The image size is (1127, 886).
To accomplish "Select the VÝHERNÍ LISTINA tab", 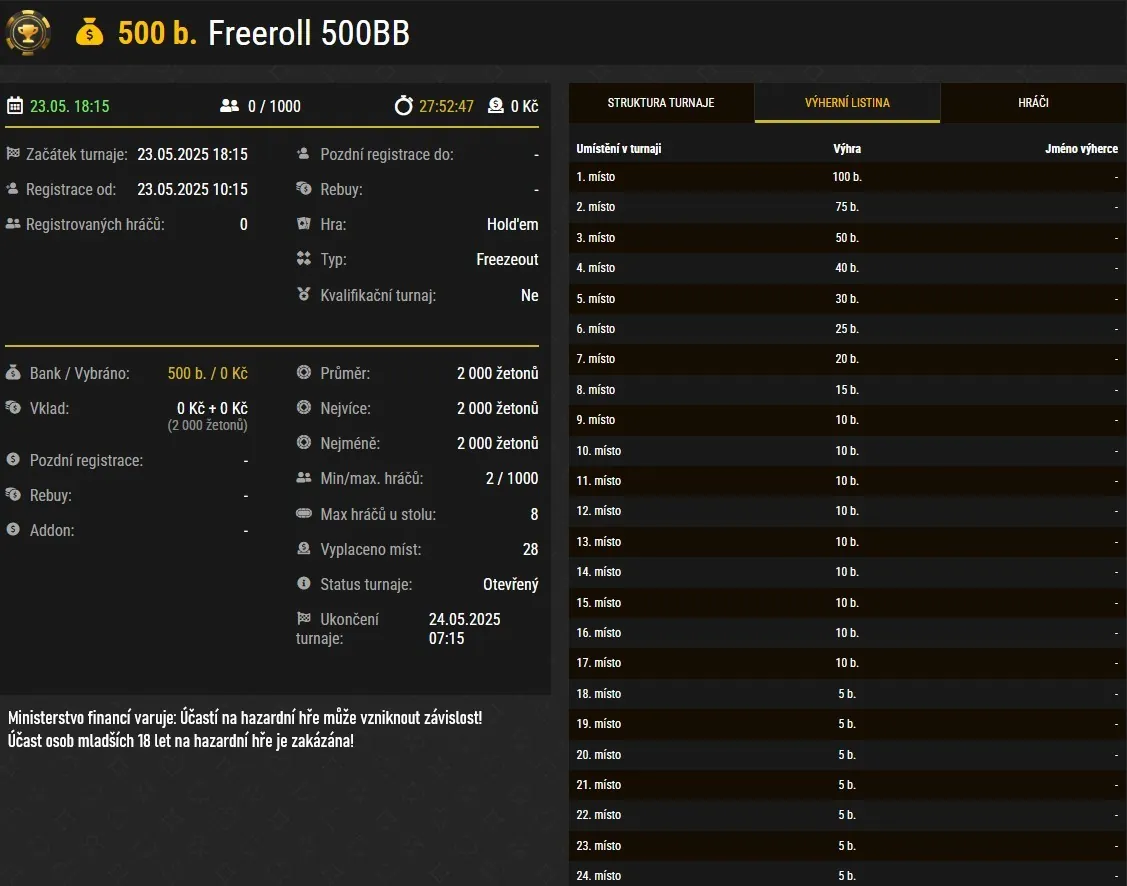I will click(x=847, y=102).
